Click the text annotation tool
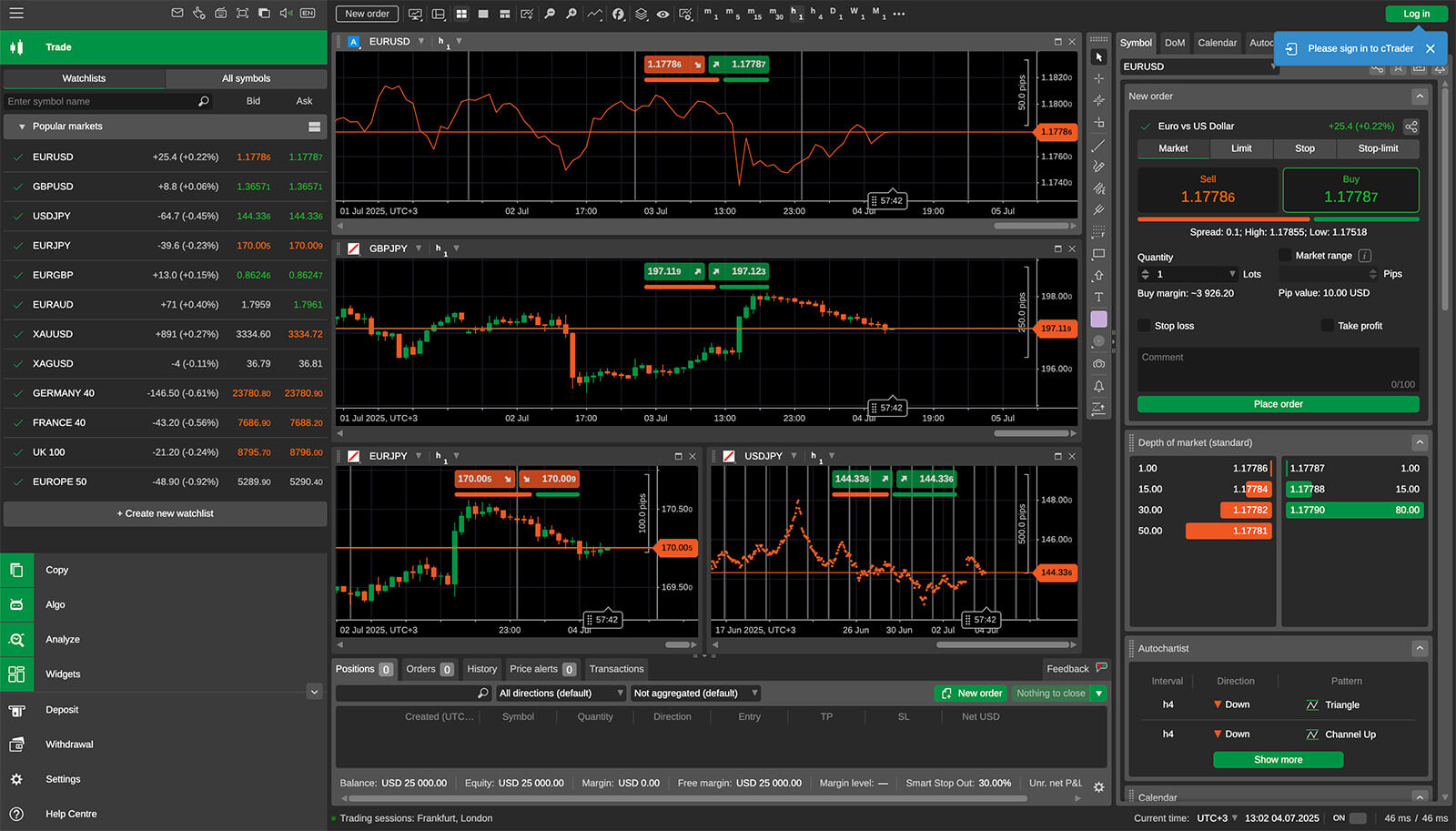This screenshot has height=831, width=1456. [x=1098, y=298]
